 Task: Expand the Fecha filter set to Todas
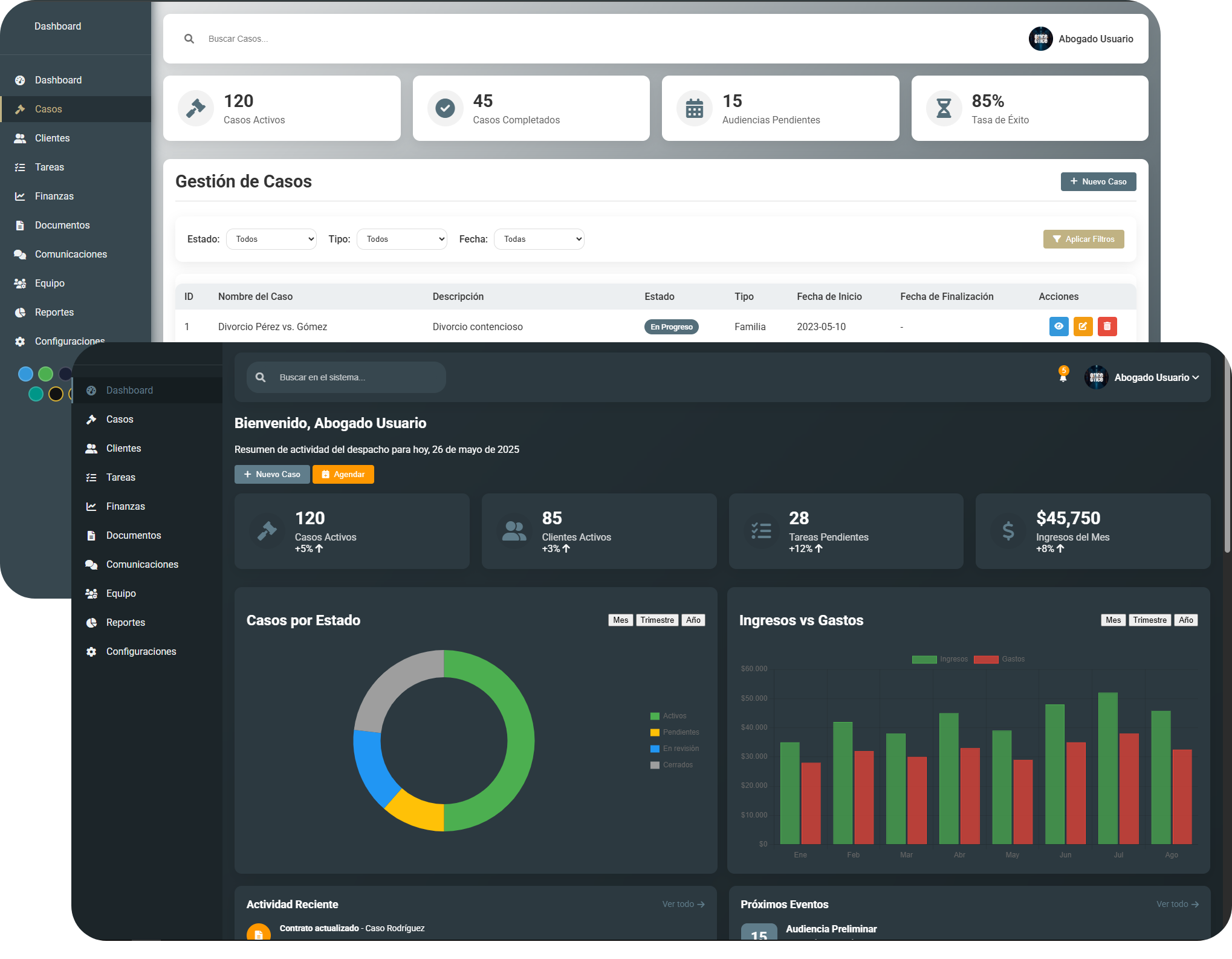coord(538,239)
